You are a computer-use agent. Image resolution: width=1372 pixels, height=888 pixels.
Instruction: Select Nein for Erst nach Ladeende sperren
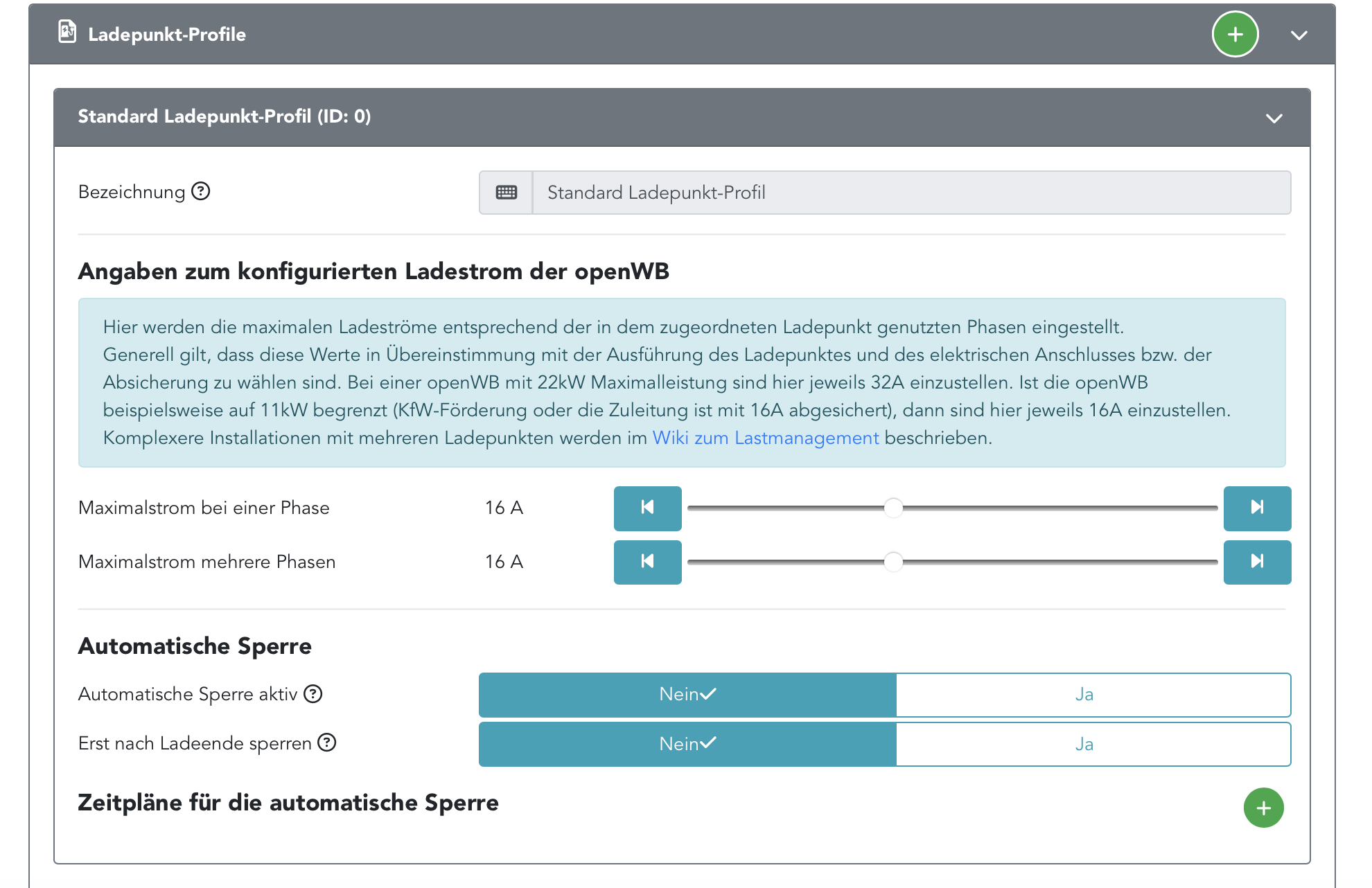687,744
